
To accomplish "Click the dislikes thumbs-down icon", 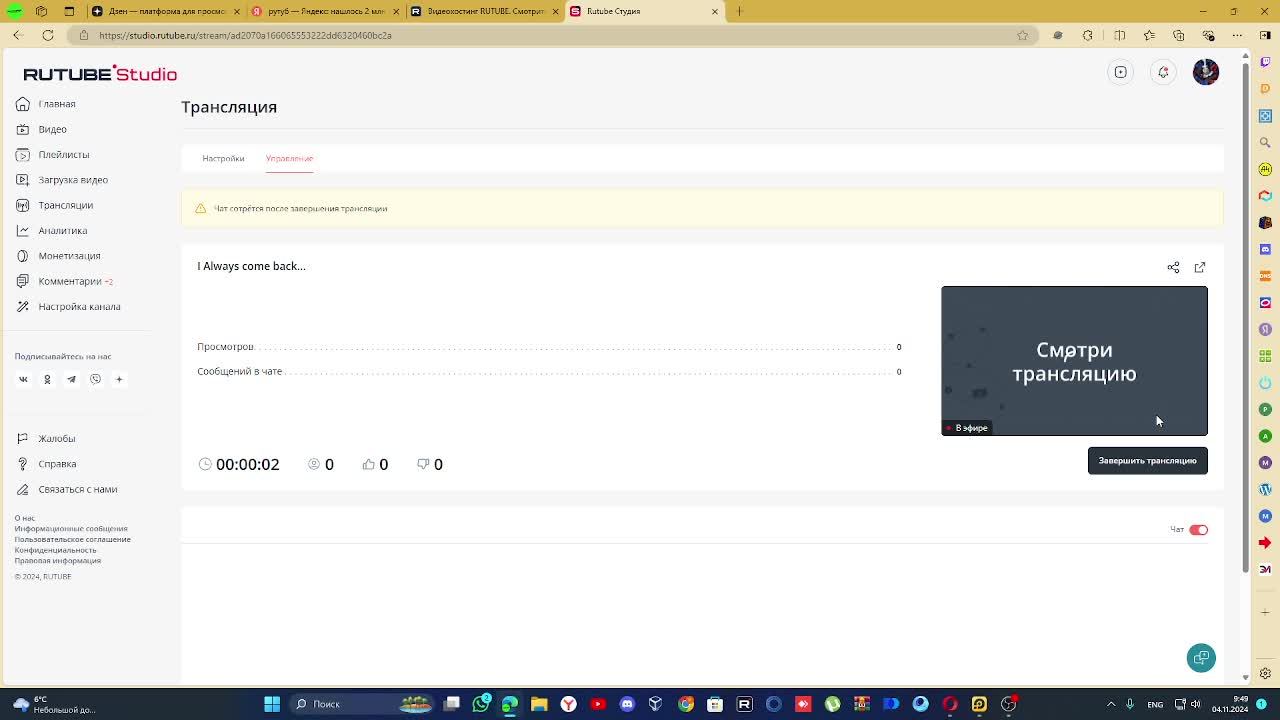I will pyautogui.click(x=423, y=464).
